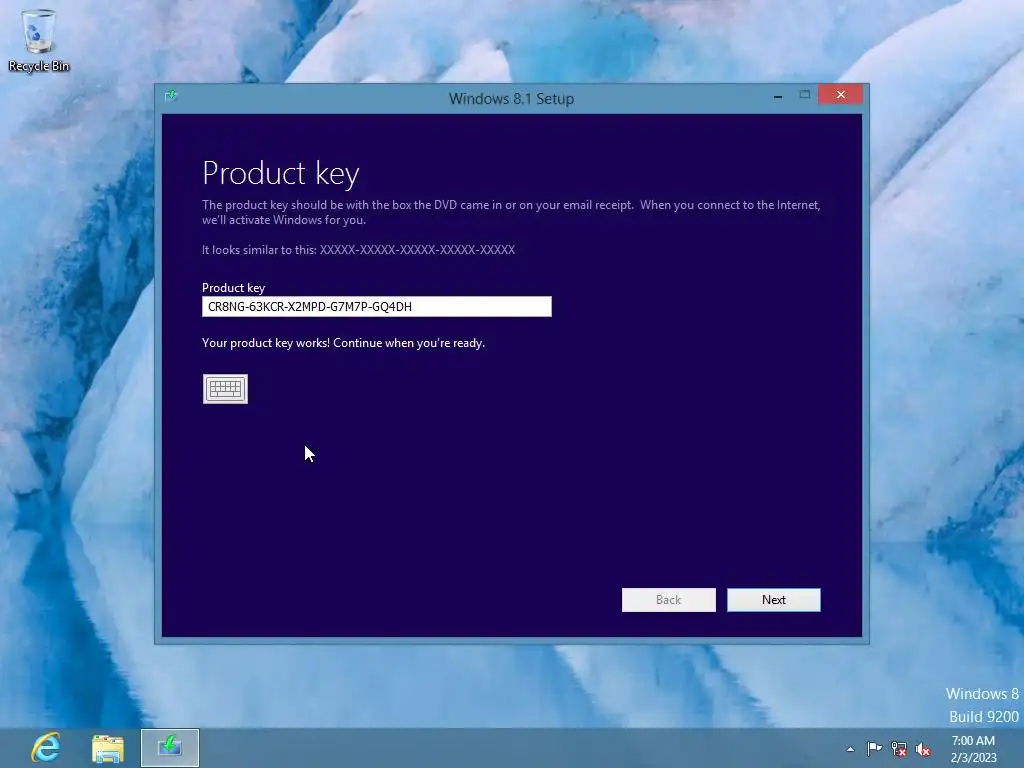
Task: Click the grayed Back button
Action: click(x=669, y=600)
